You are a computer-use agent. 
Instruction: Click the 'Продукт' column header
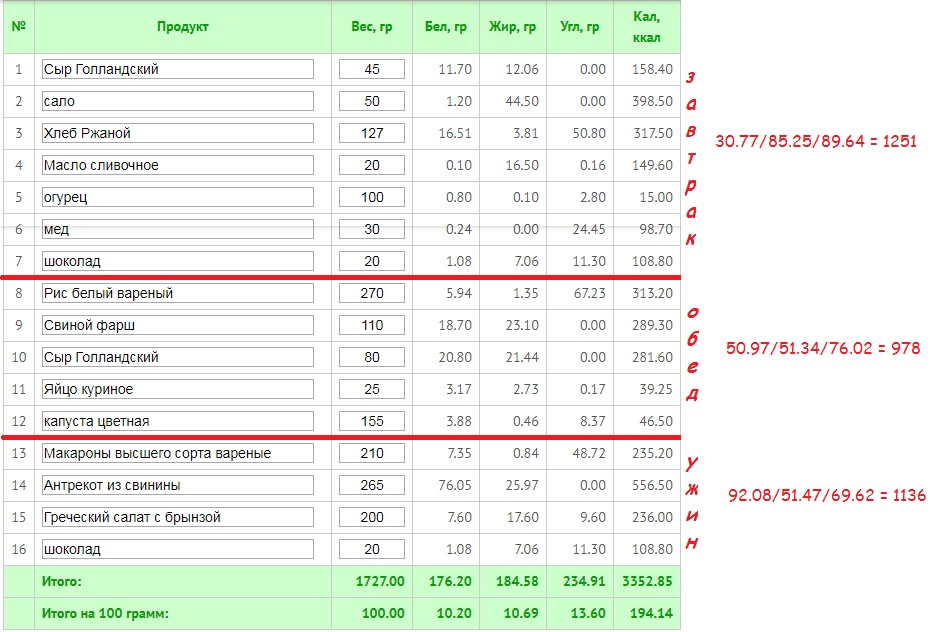[182, 27]
